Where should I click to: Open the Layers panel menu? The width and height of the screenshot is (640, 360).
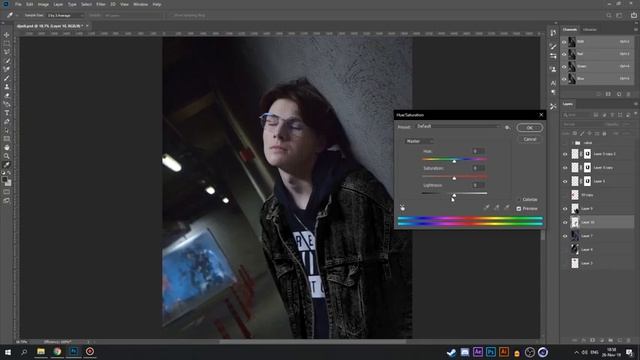(x=636, y=104)
